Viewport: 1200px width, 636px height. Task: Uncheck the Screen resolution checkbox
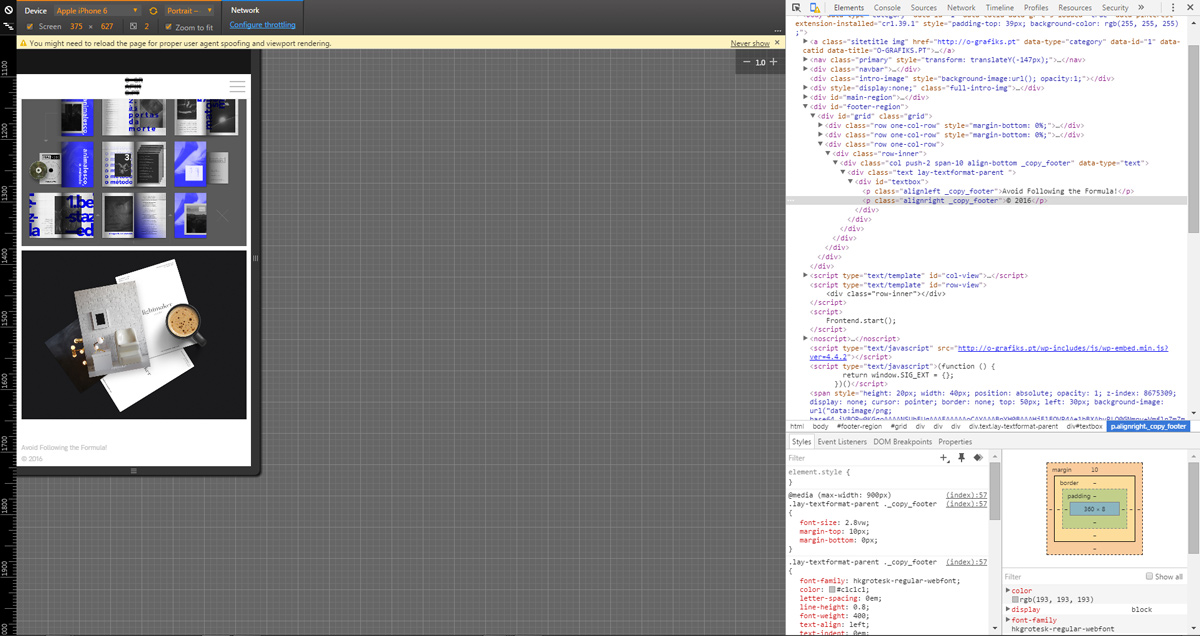coord(29,26)
